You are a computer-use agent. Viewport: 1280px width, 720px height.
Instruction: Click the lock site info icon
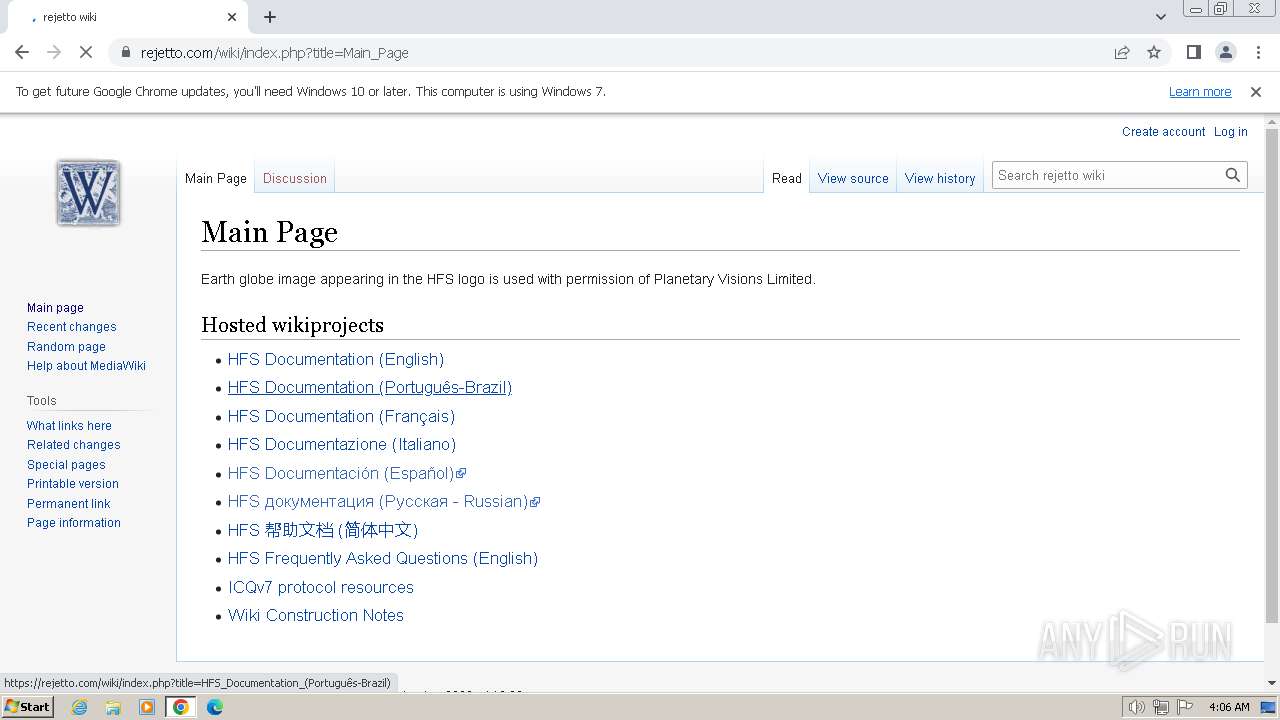point(126,52)
